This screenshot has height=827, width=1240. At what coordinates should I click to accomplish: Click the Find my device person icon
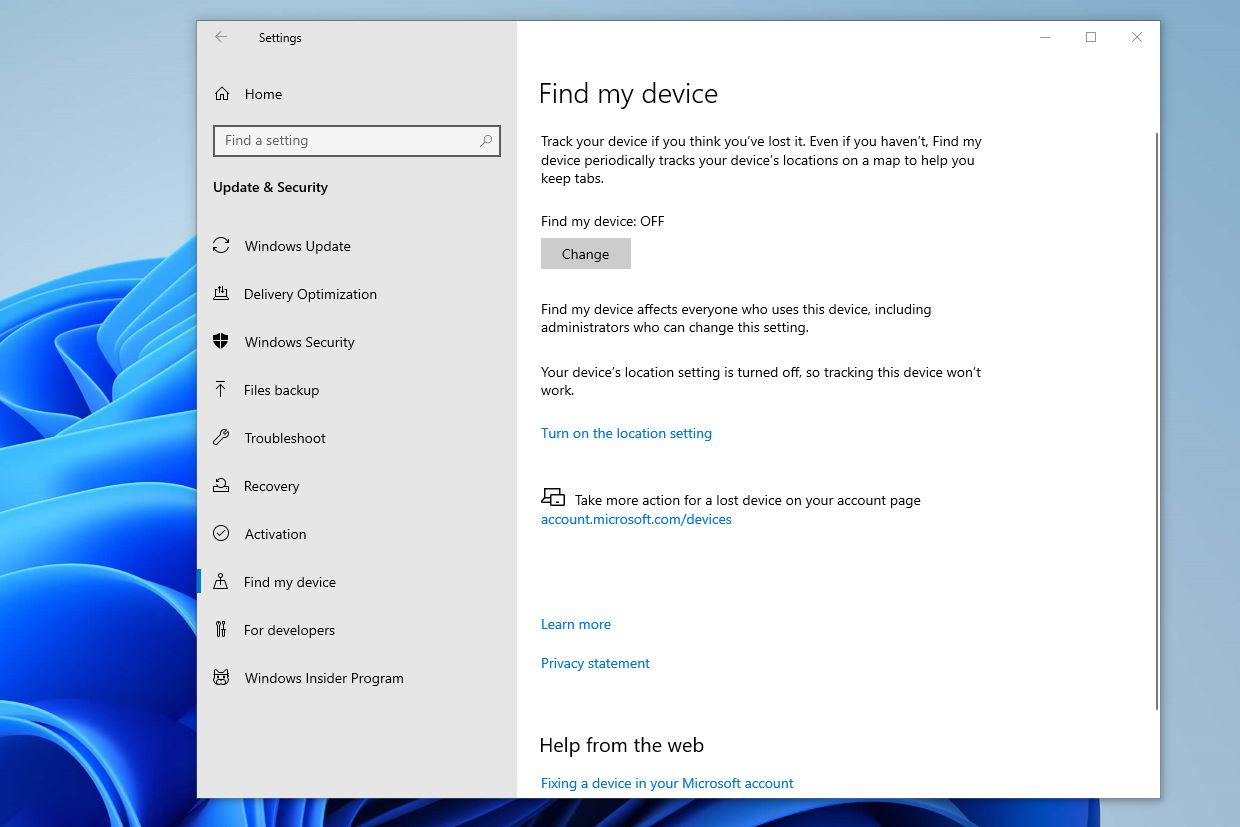click(221, 582)
